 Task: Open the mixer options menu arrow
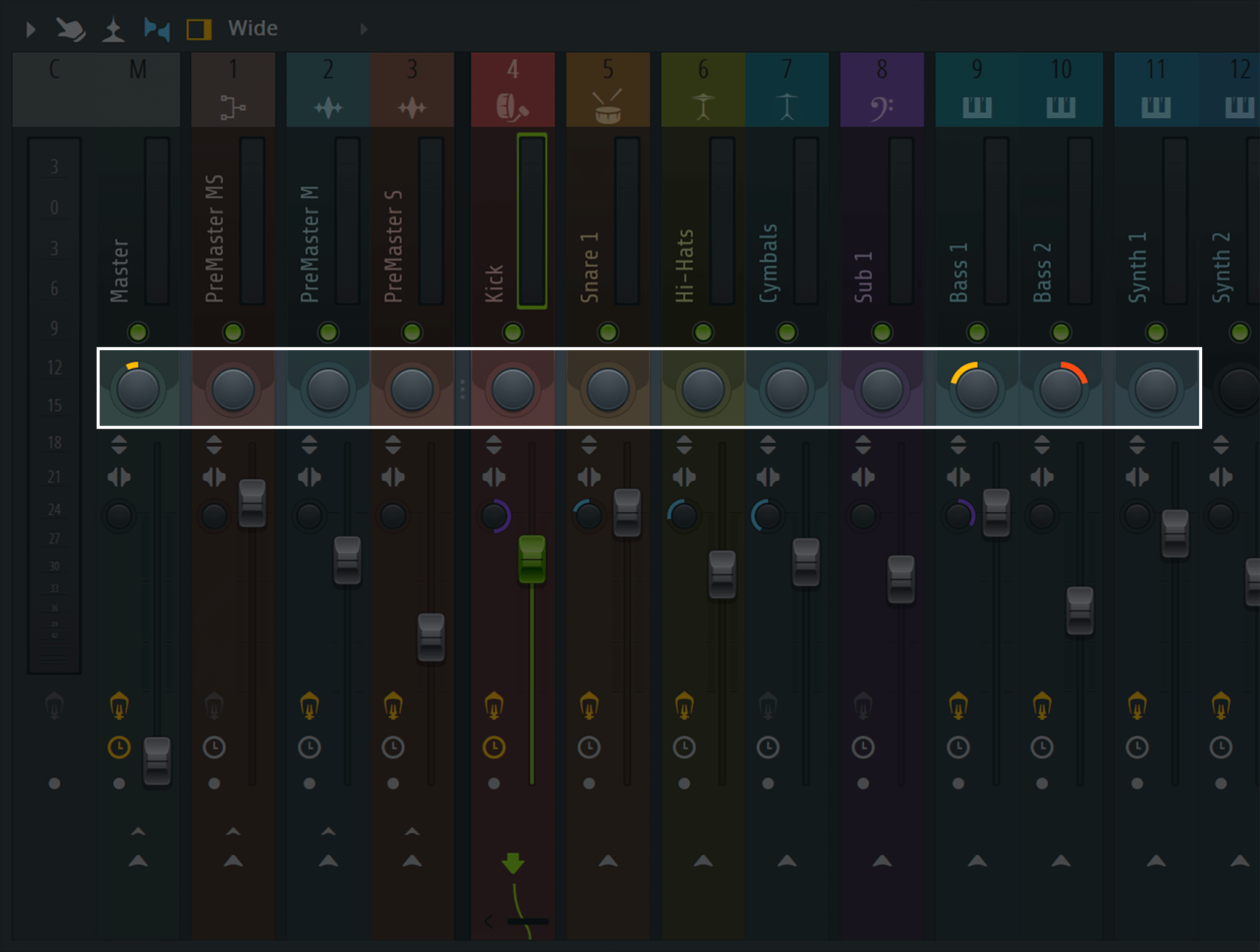[30, 29]
